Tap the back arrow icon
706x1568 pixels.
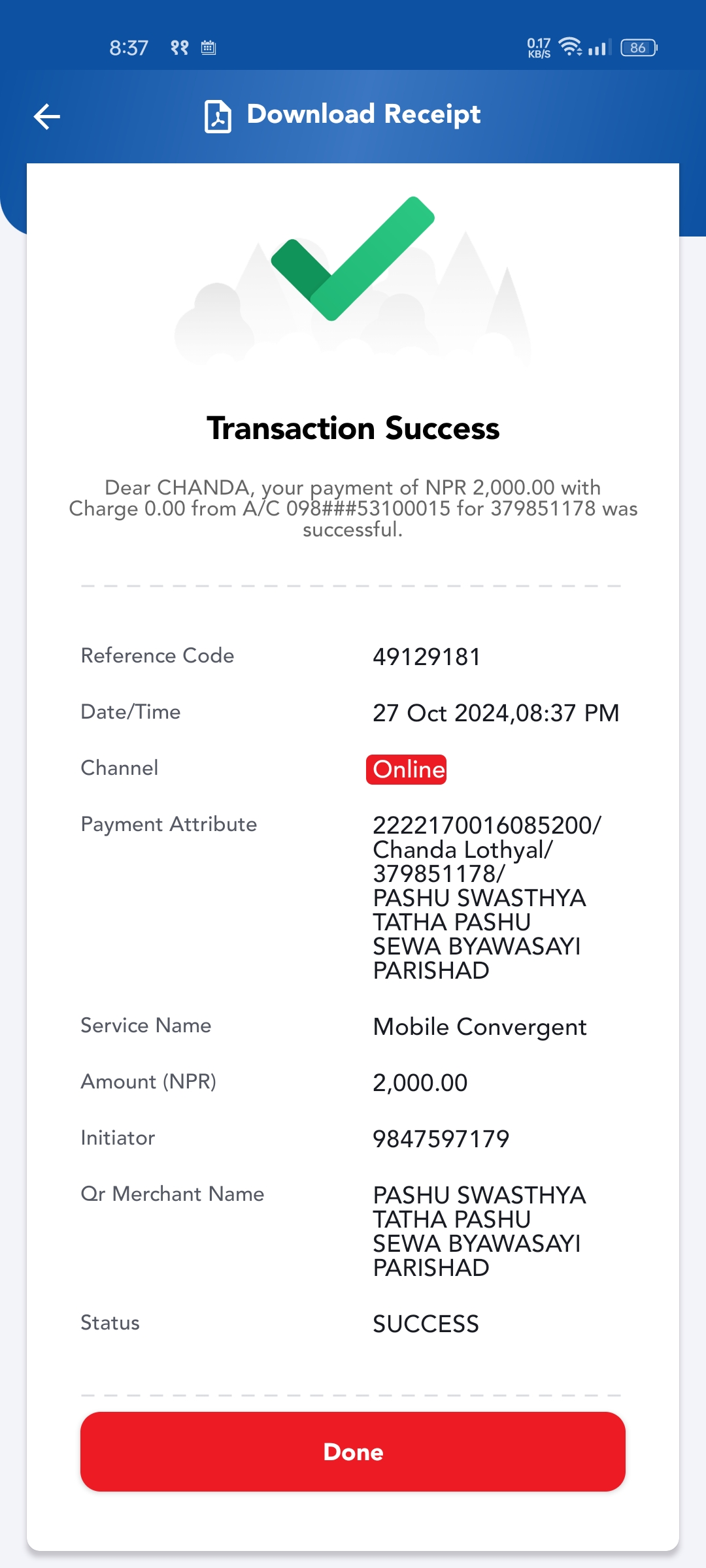pyautogui.click(x=47, y=117)
